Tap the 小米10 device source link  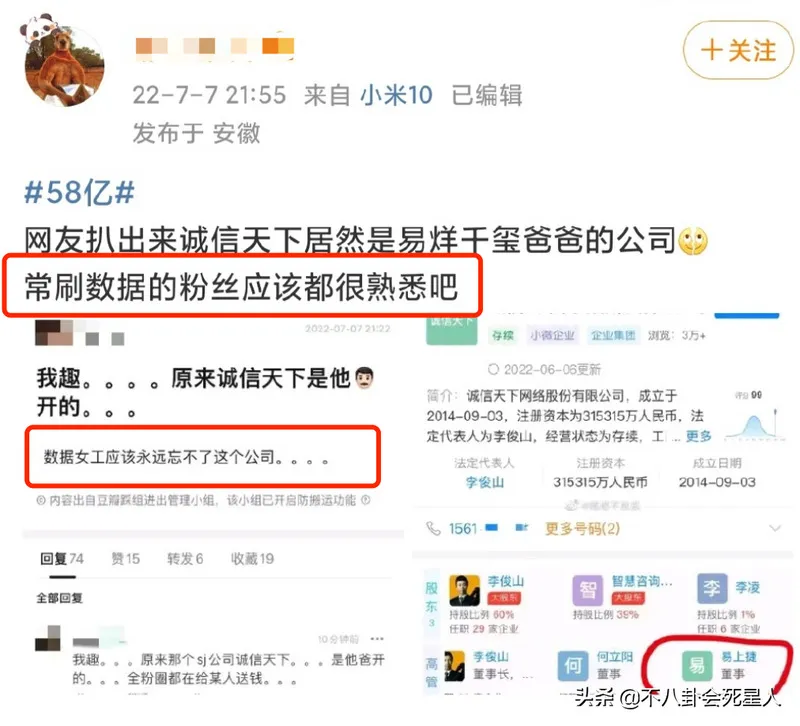point(396,95)
